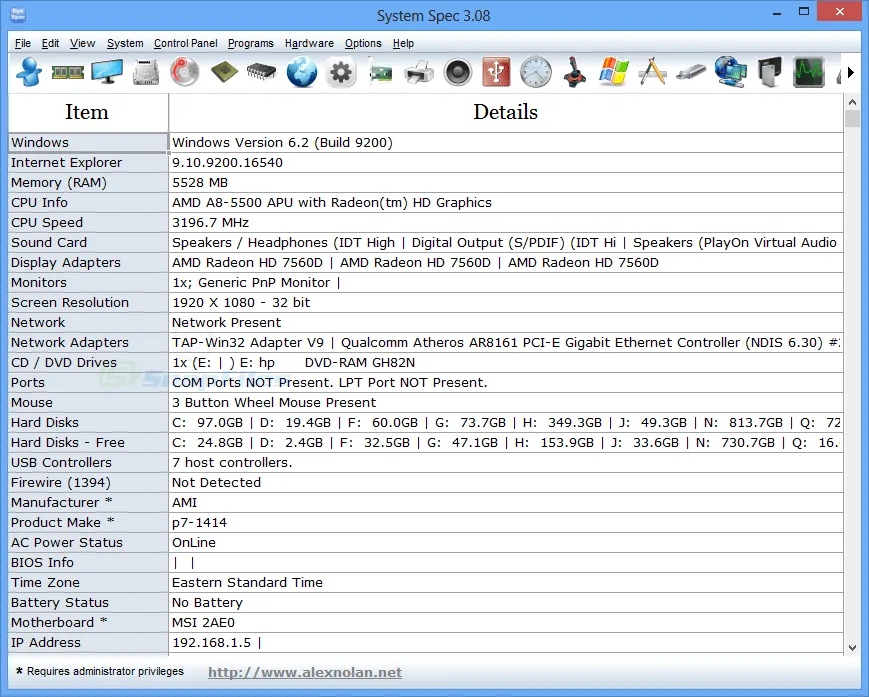Image resolution: width=869 pixels, height=697 pixels.
Task: Open the Programs menu
Action: click(x=251, y=43)
